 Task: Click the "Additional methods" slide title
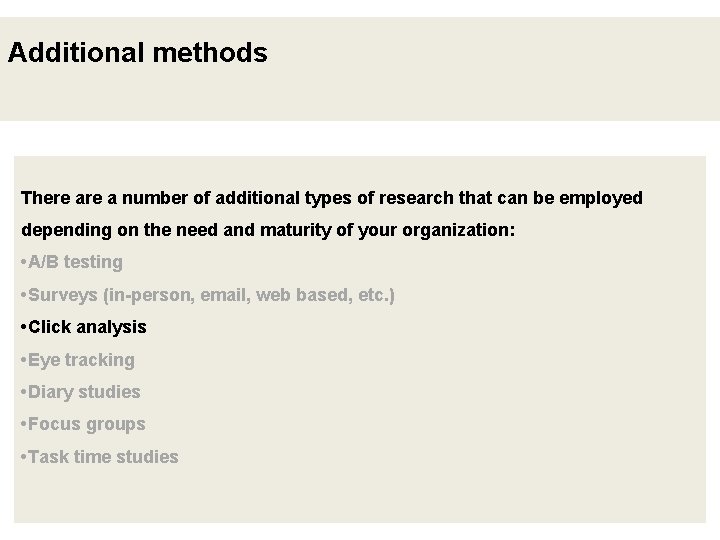pyautogui.click(x=138, y=52)
